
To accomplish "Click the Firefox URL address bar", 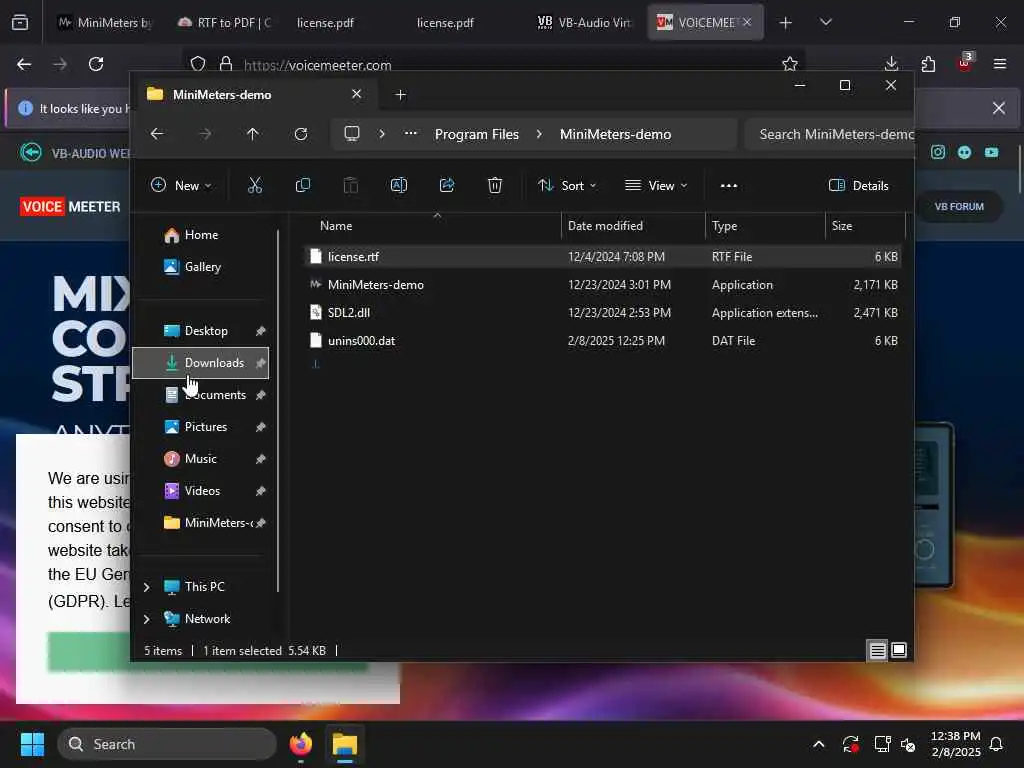I will click(x=496, y=65).
